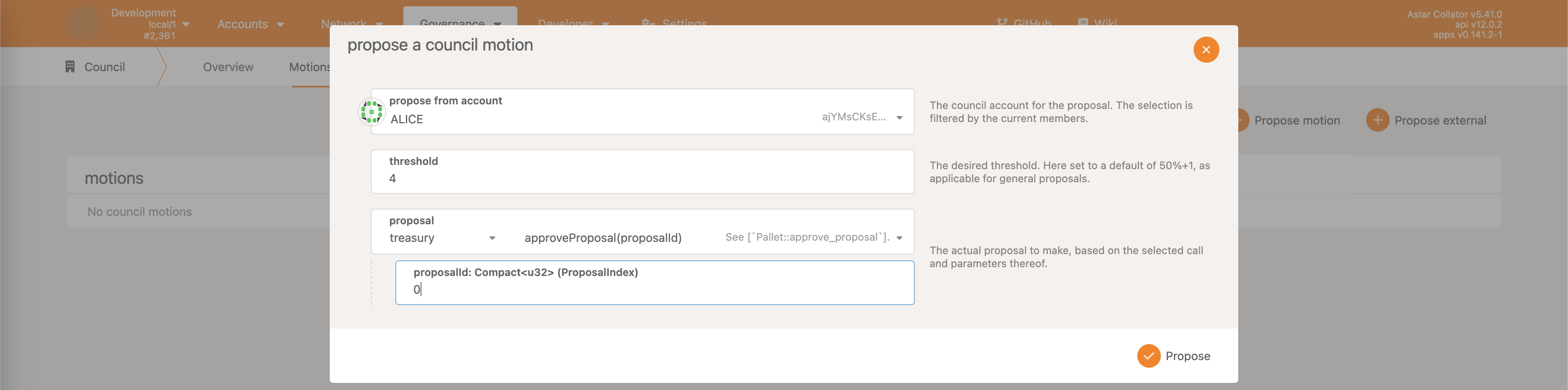Click the GitHub fork icon

[x=1002, y=23]
